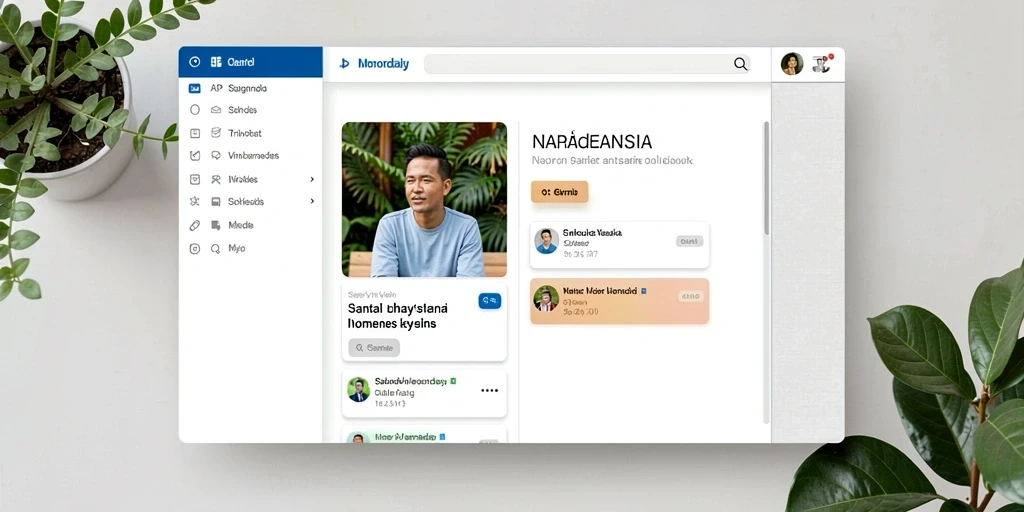The image size is (1024, 512).
Task: Select the Cantel header item in sidebar
Action: click(251, 62)
